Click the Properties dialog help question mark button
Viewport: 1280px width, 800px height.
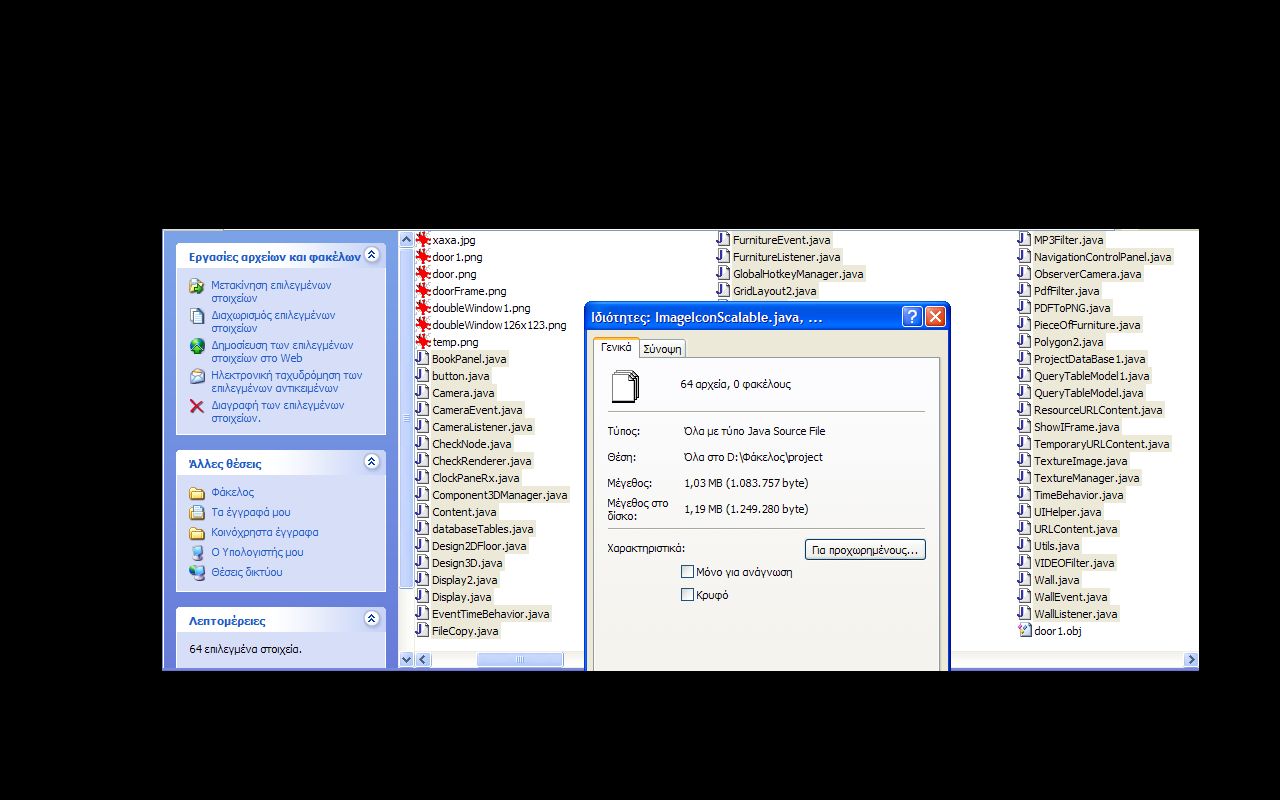click(912, 317)
